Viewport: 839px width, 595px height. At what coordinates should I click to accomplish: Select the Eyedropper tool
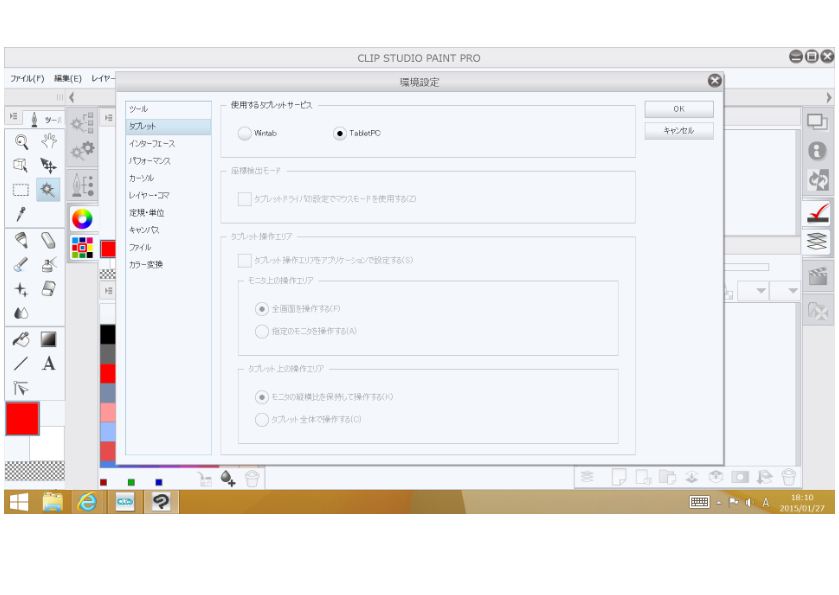[21, 214]
